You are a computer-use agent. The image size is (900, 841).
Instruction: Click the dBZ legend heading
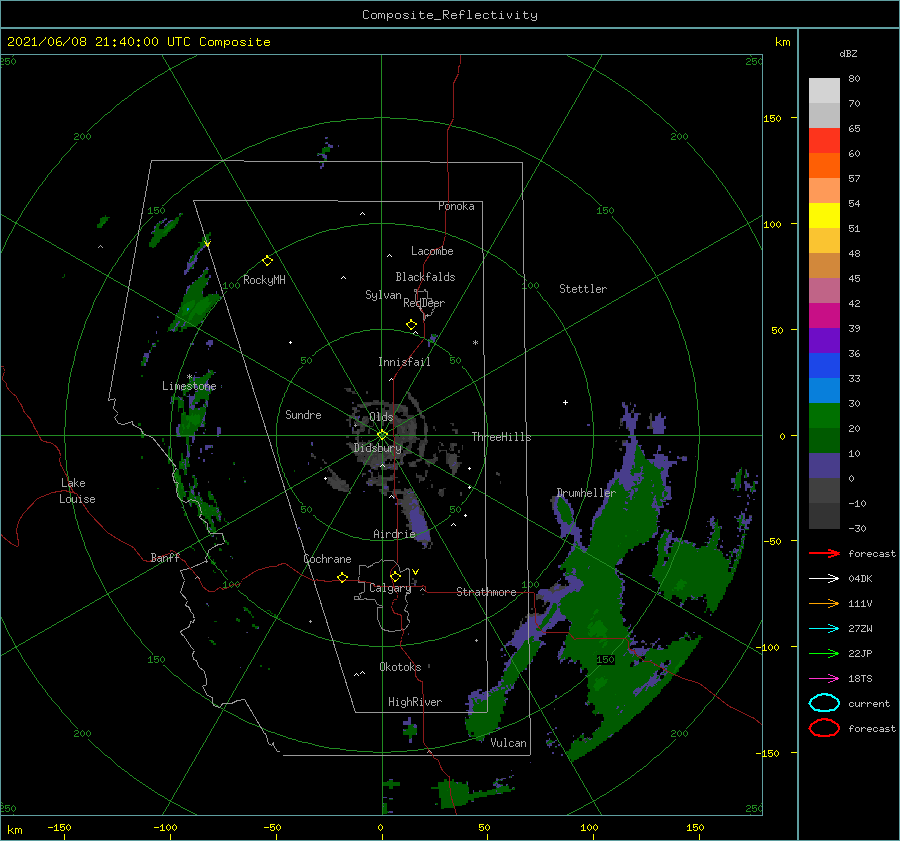[x=848, y=53]
